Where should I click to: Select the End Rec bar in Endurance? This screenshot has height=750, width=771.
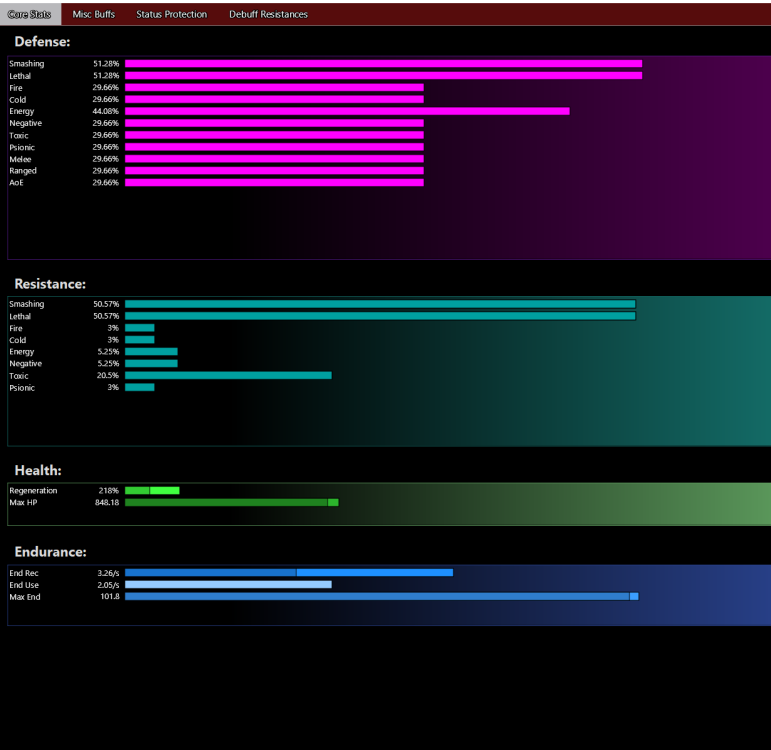[x=288, y=573]
